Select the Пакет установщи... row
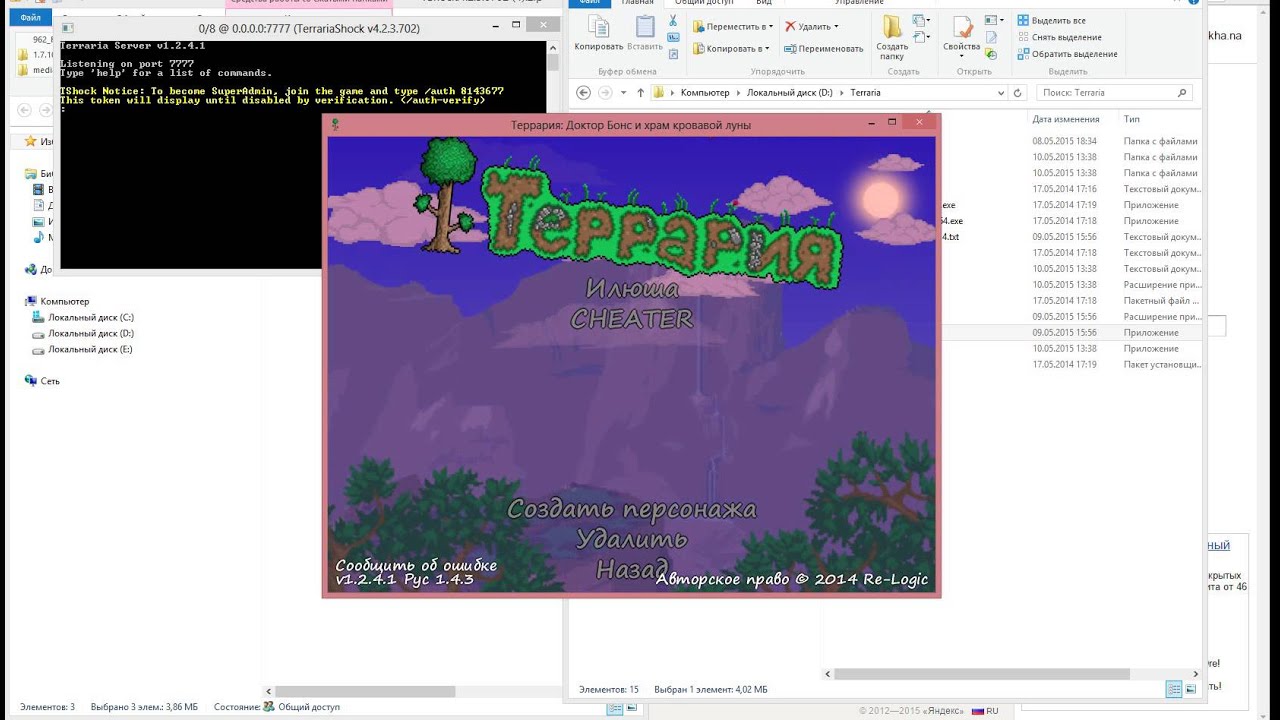The height and width of the screenshot is (720, 1280). coord(1070,364)
